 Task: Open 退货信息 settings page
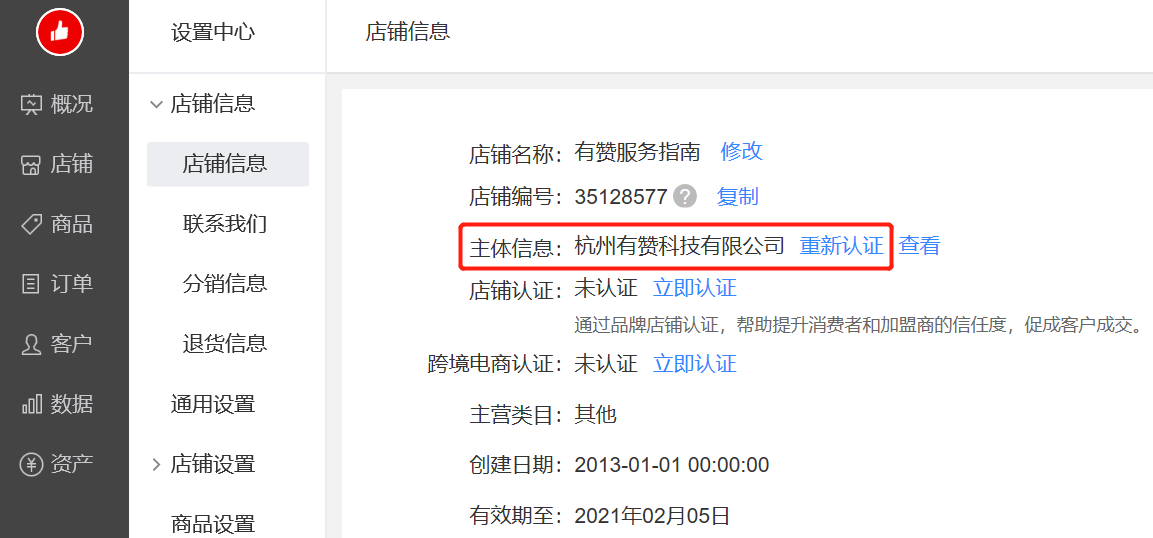pyautogui.click(x=224, y=343)
